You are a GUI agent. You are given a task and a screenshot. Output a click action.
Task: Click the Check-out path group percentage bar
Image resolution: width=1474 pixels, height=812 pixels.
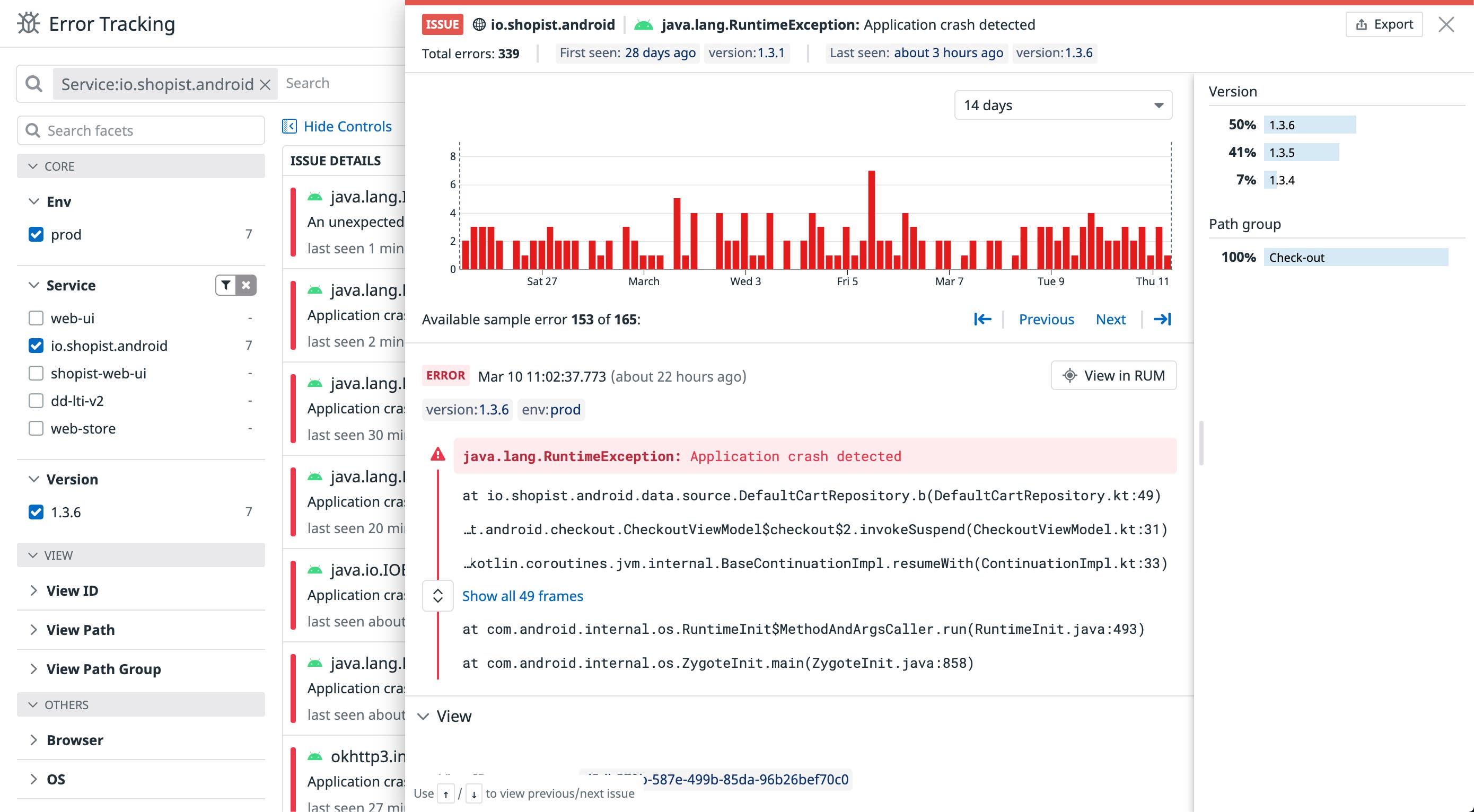coord(1356,257)
